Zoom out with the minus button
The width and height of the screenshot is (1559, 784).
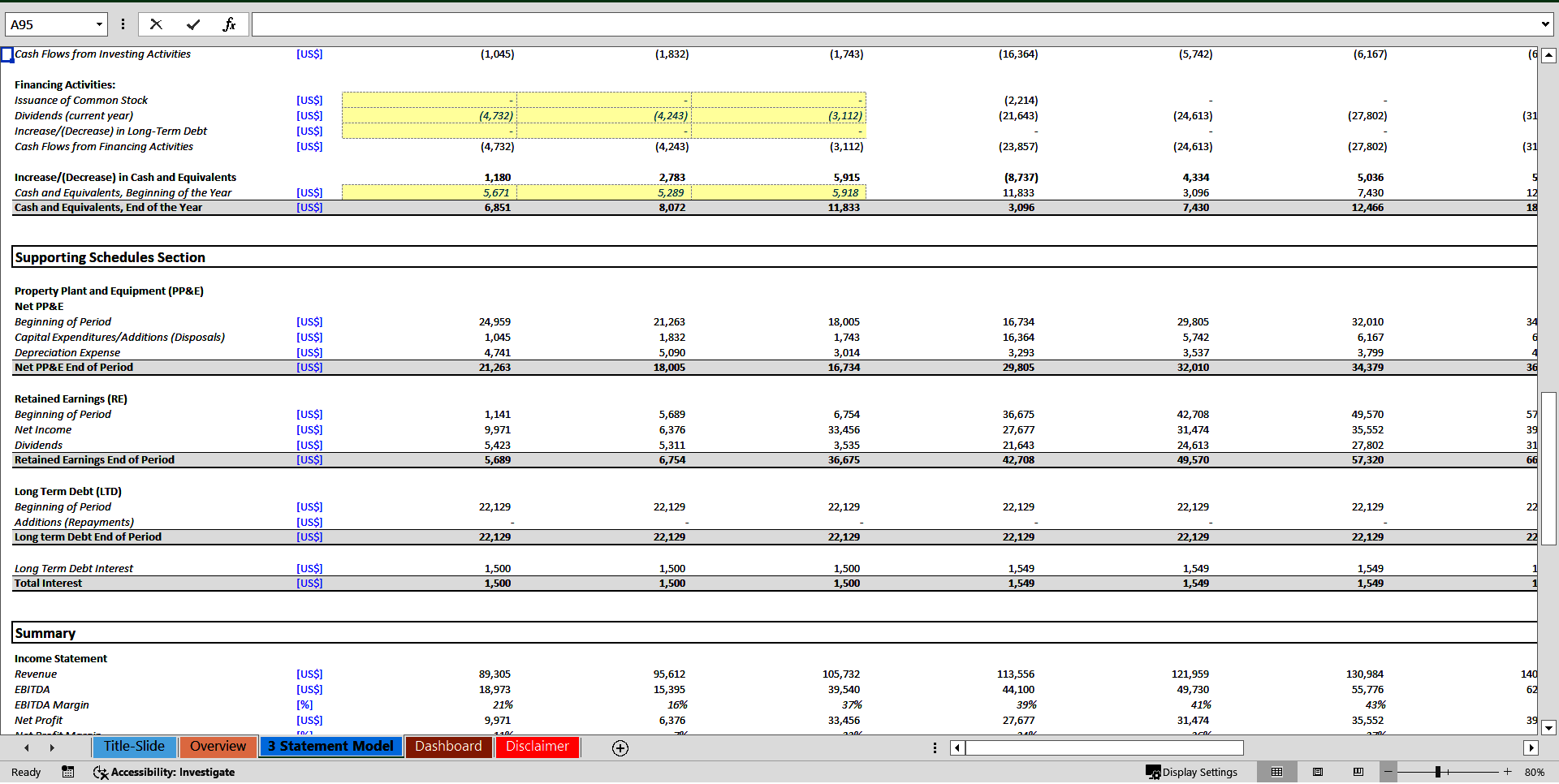[1388, 772]
